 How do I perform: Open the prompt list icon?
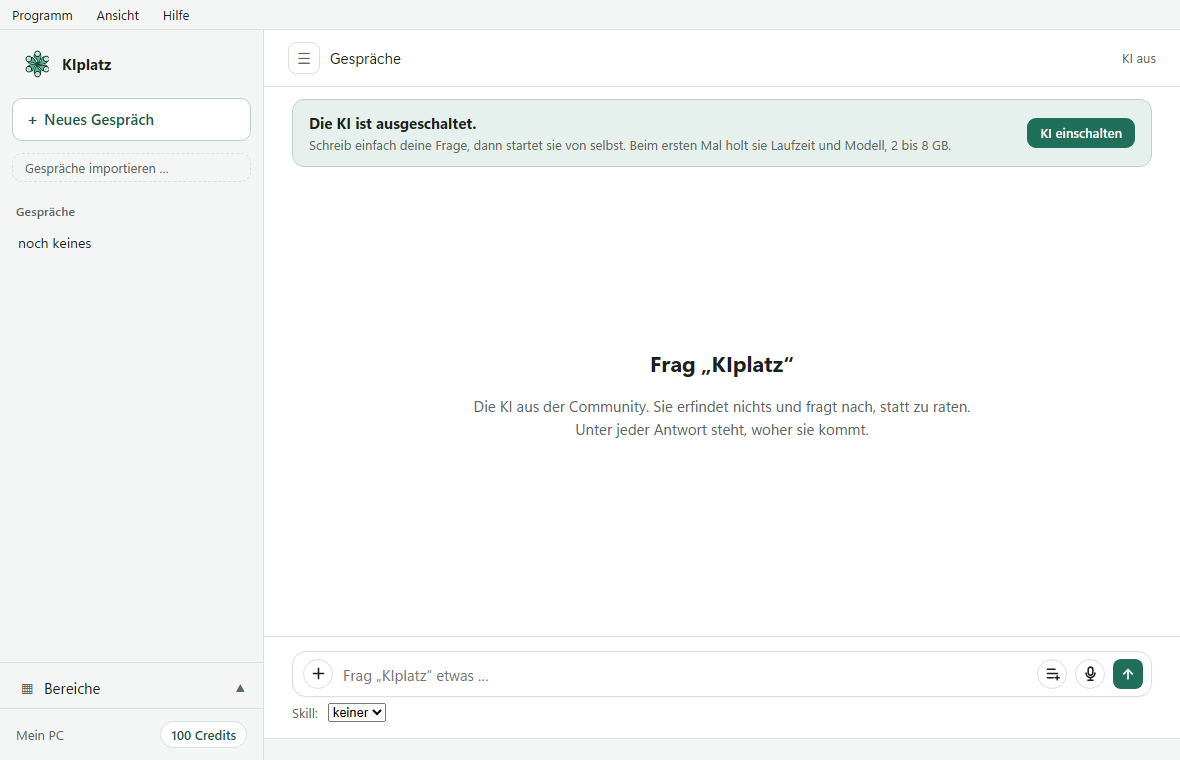click(1052, 674)
